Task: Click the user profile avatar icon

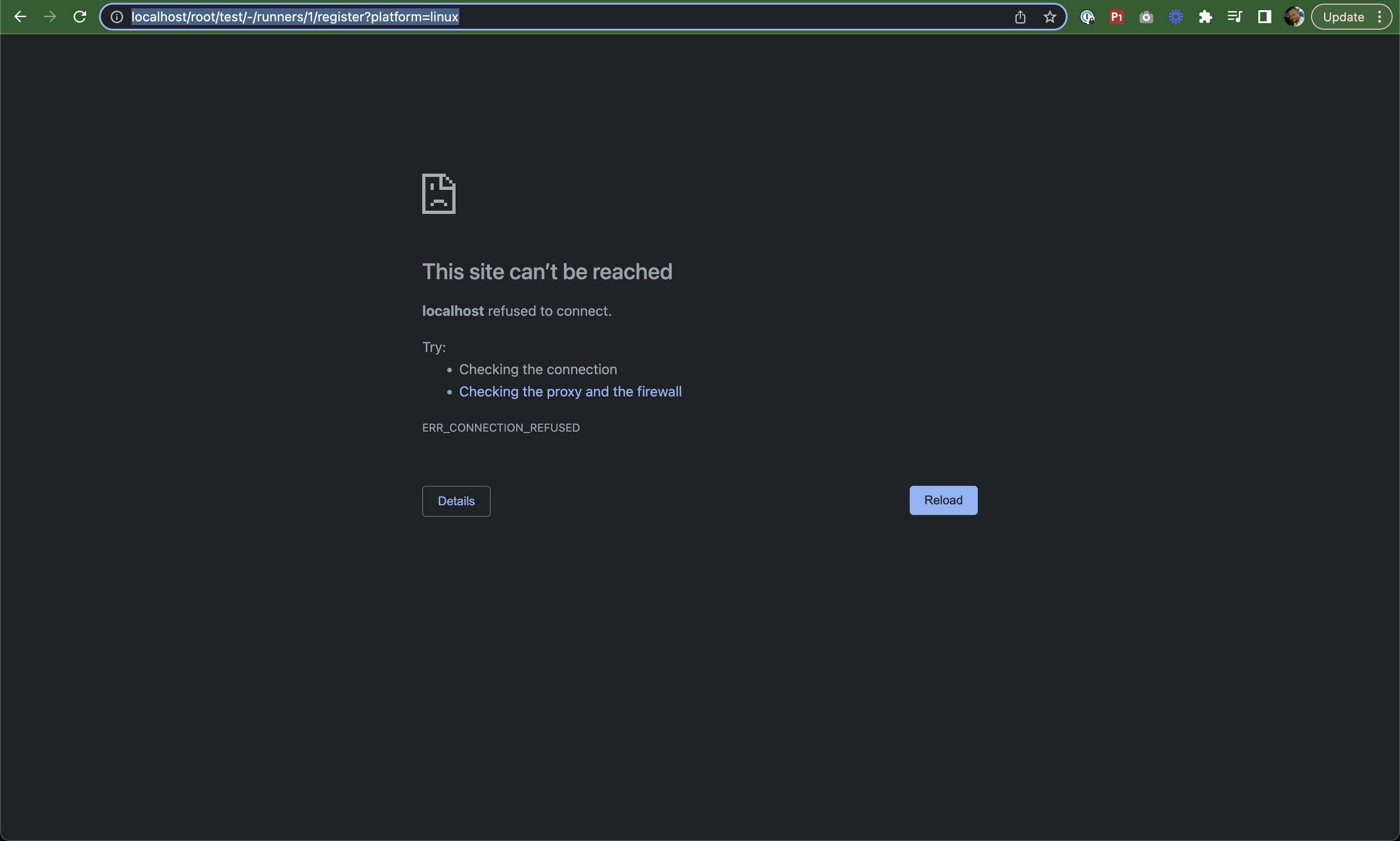Action: coord(1296,17)
